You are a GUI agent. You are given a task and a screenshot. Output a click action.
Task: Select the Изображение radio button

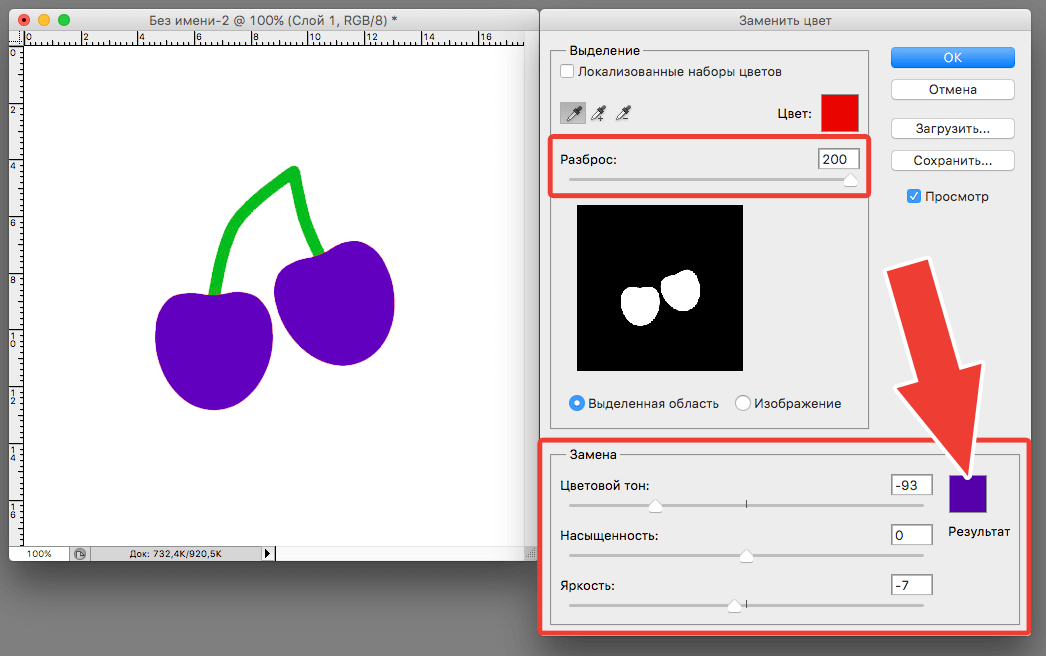point(743,404)
